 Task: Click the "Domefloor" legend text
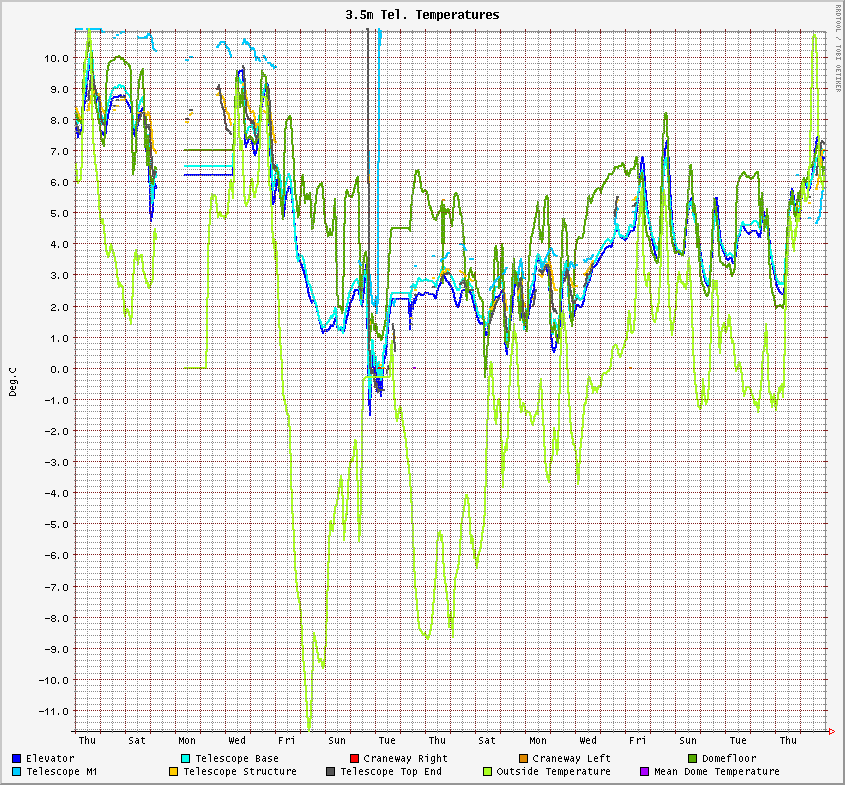pos(729,758)
